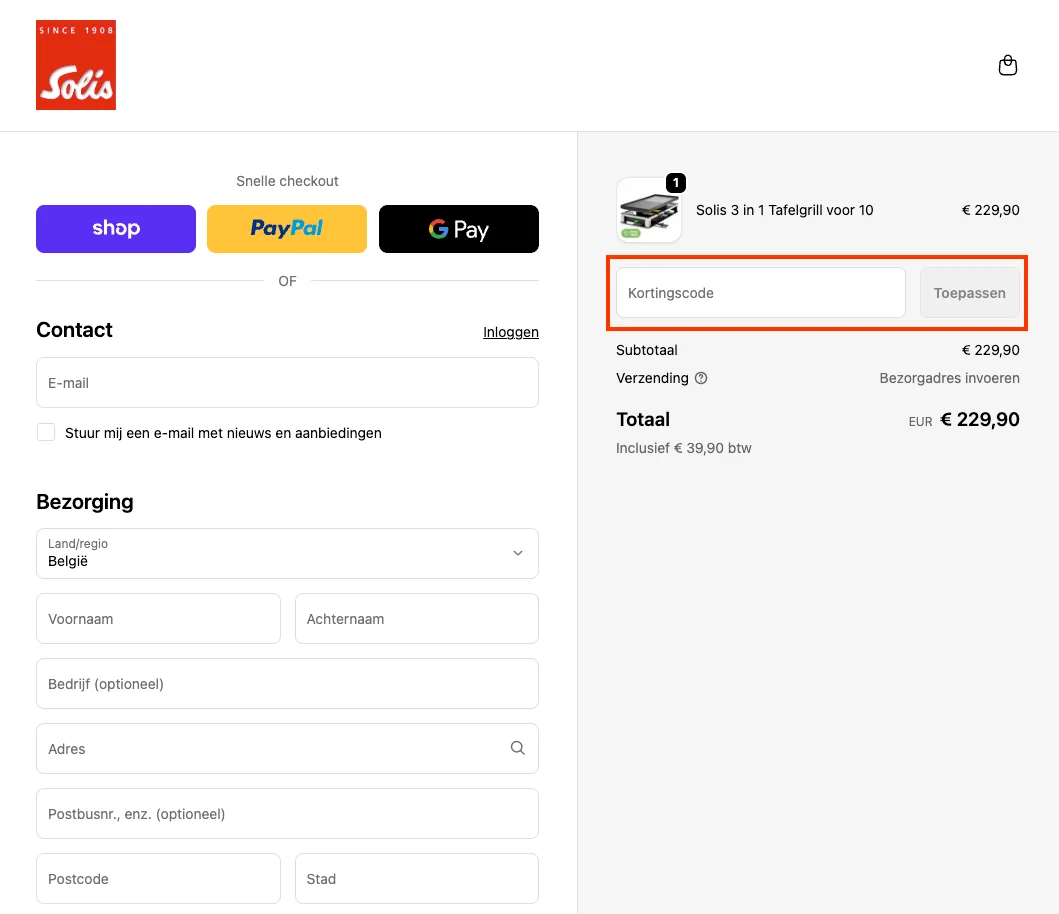Expand the Land/regio country dropdown

pos(287,553)
